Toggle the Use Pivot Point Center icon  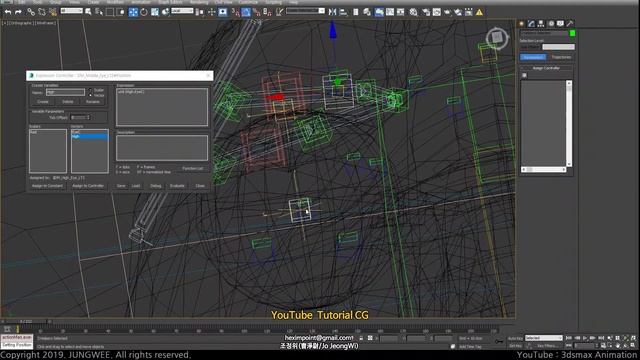(x=199, y=12)
